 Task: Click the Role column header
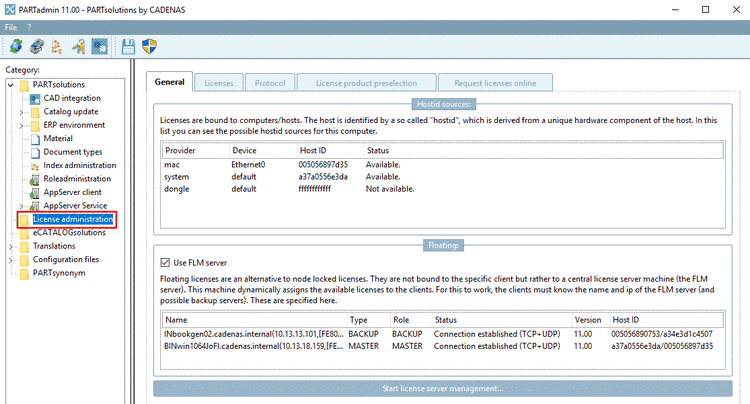[x=410, y=320]
